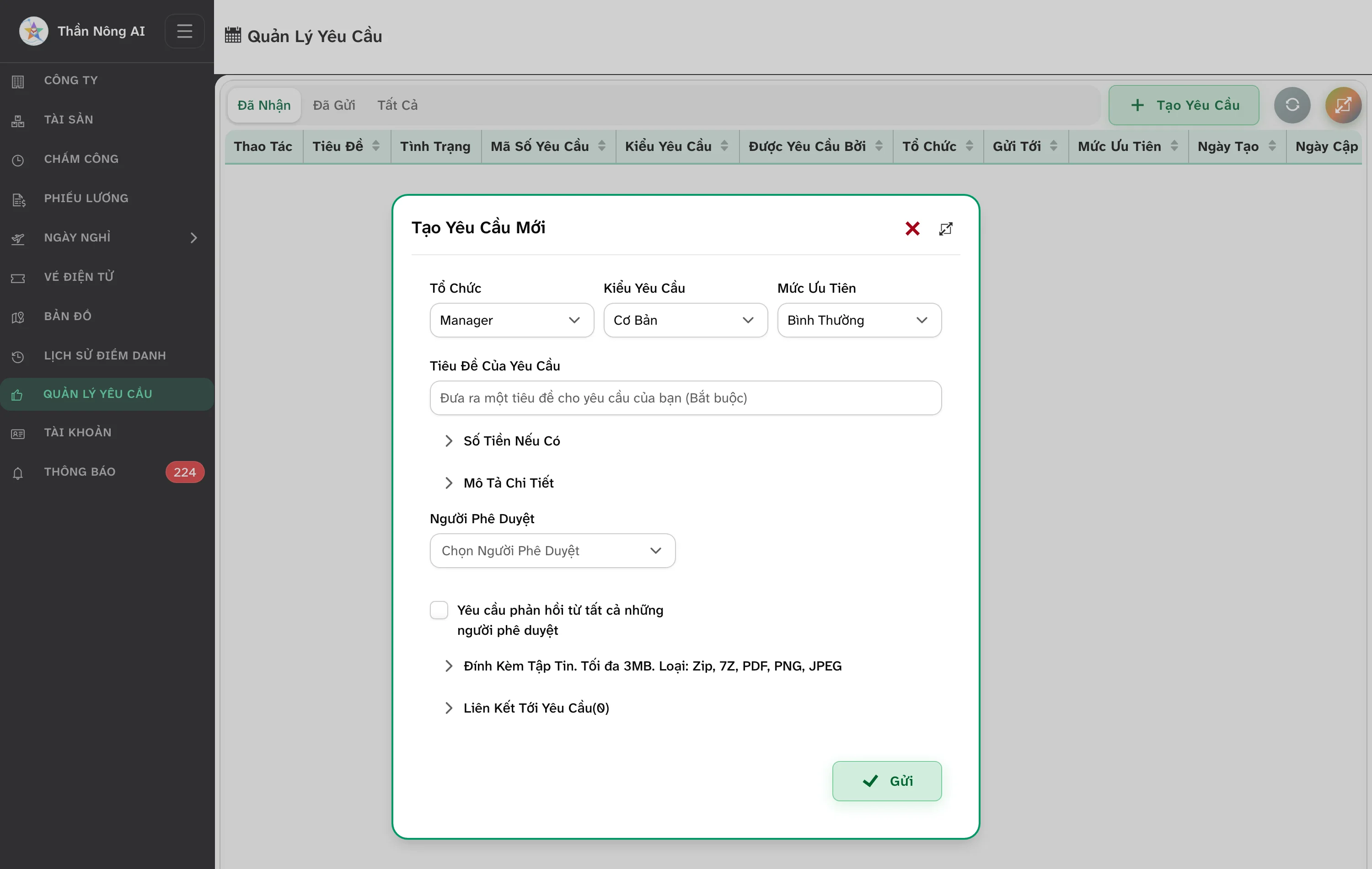Click the Chấm Công clock icon
Image resolution: width=1372 pixels, height=869 pixels.
point(18,160)
